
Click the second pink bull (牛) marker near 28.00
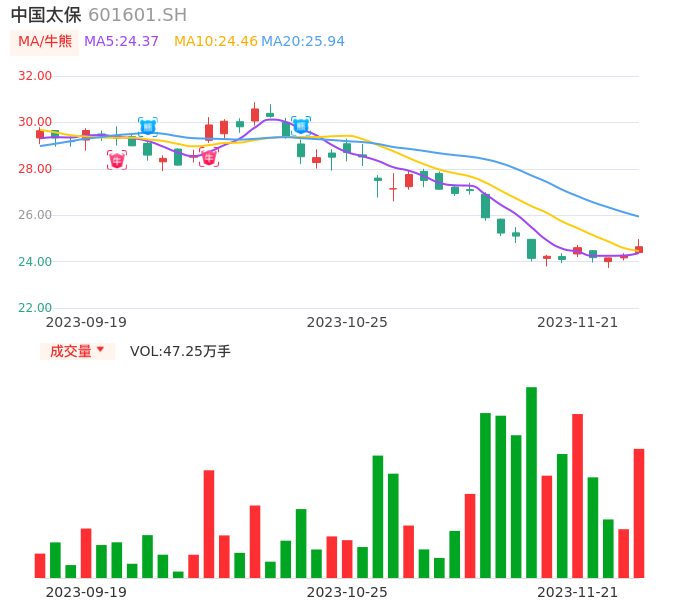(x=209, y=157)
